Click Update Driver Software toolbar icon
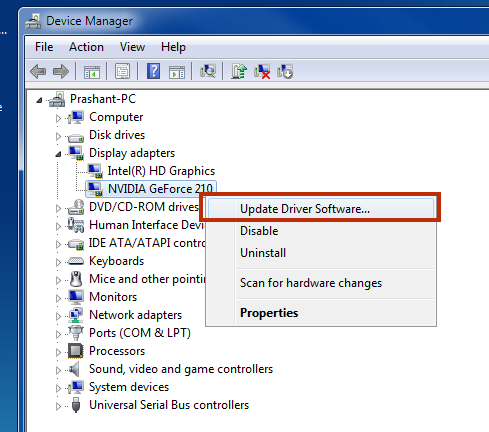 239,71
